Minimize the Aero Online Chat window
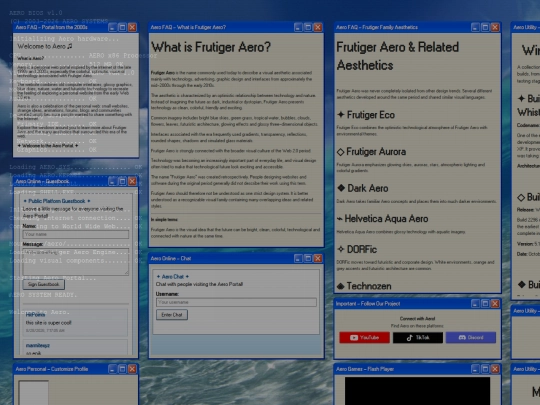Viewport: 540px width, 405px height. 298,258
